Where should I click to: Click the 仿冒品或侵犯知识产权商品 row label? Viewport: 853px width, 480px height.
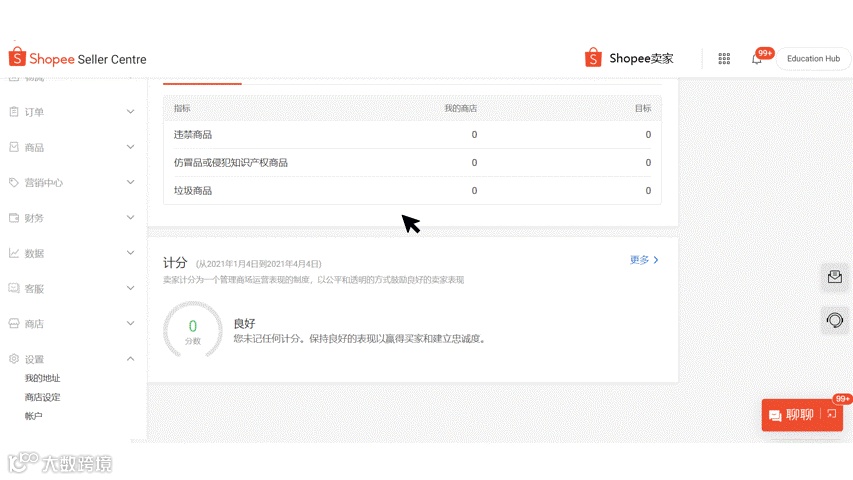231,163
